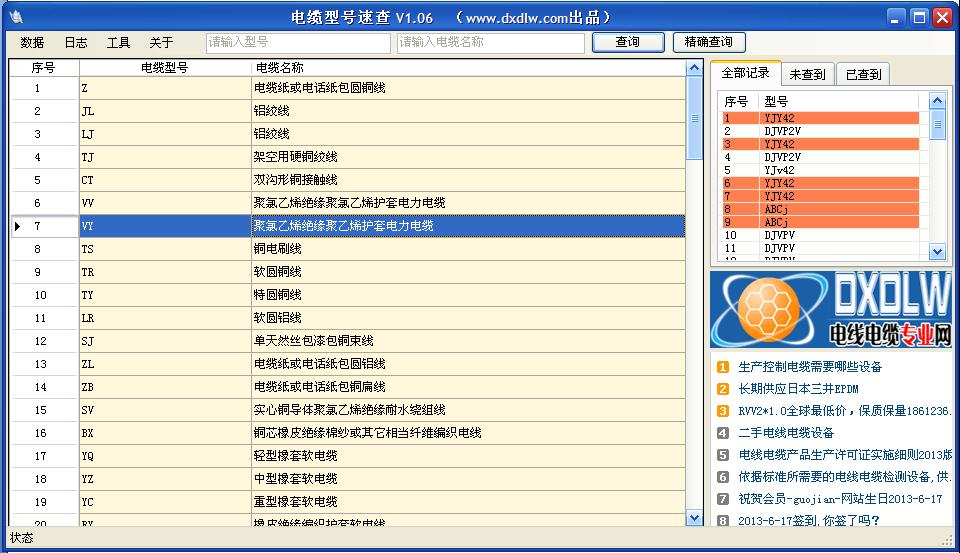Click numbered badge 4 in news list
Viewport: 960px width, 553px height.
click(723, 433)
